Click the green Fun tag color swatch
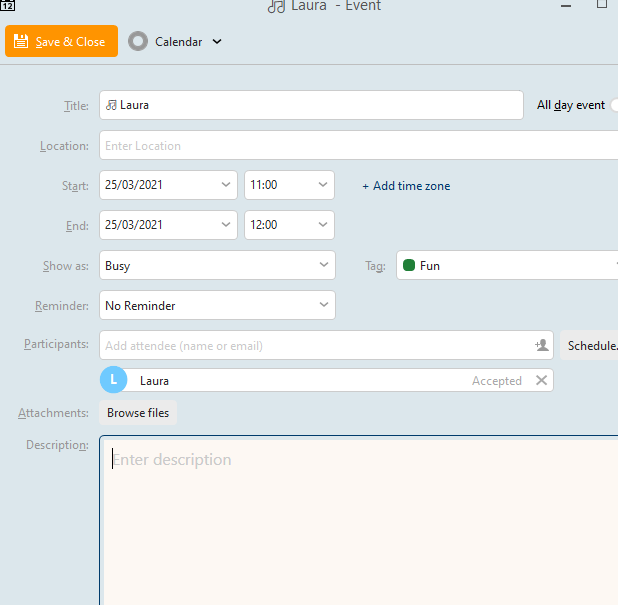Screen dimensions: 618x605 point(409,265)
